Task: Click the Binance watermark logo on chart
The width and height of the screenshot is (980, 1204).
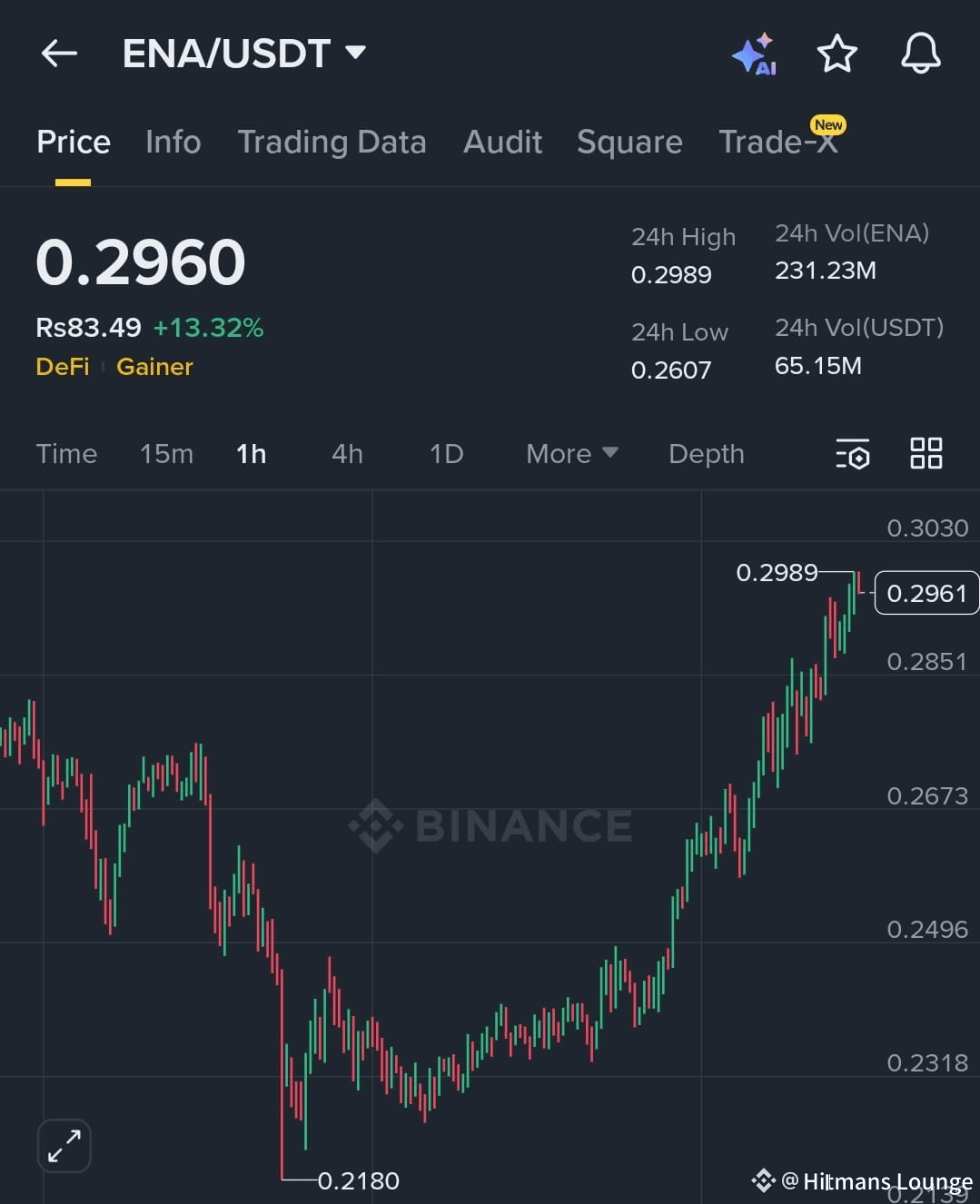Action: pos(490,825)
